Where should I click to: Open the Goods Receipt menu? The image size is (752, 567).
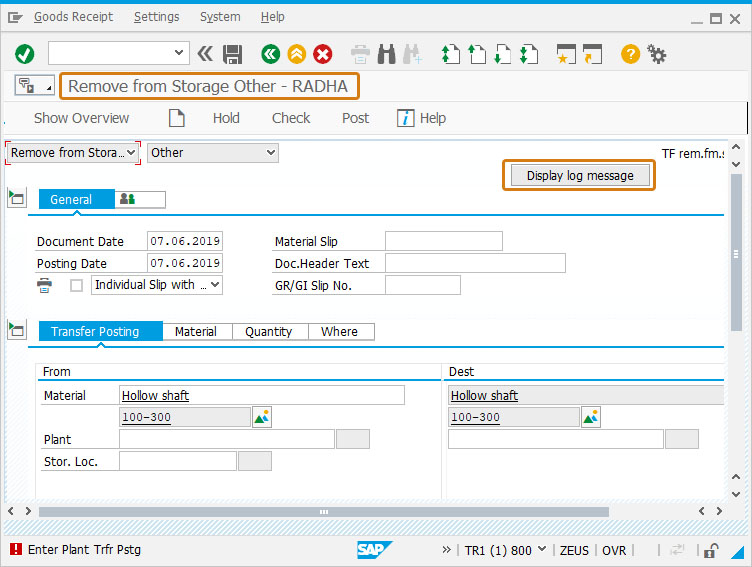73,17
